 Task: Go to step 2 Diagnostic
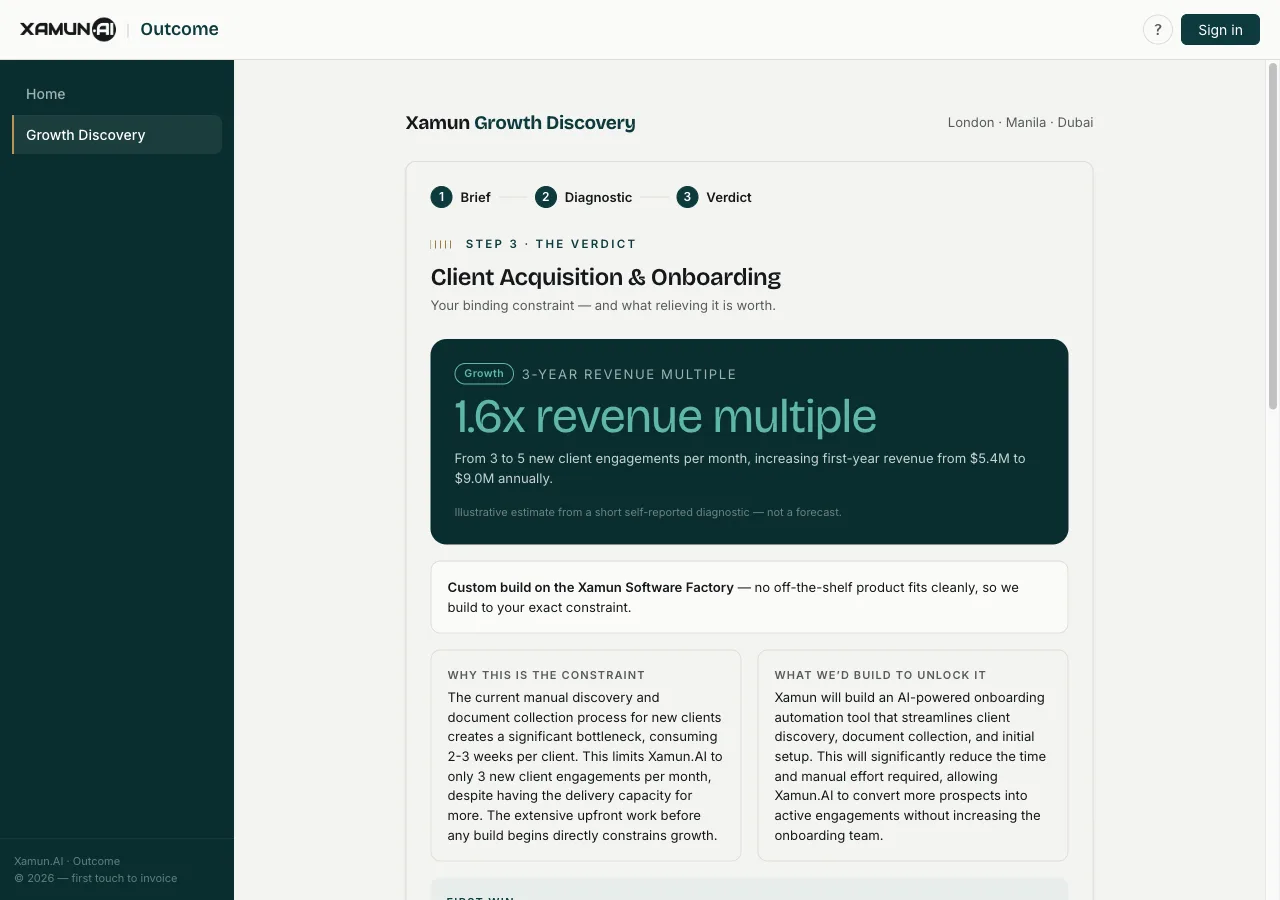[583, 197]
